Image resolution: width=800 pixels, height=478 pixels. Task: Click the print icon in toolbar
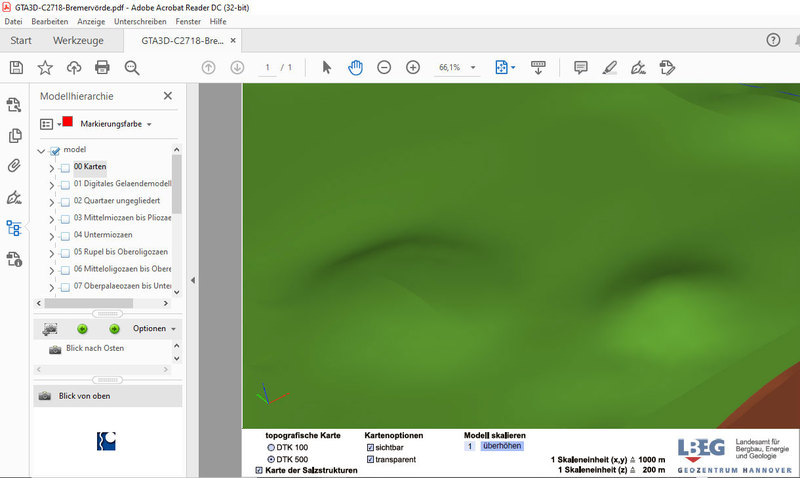102,67
